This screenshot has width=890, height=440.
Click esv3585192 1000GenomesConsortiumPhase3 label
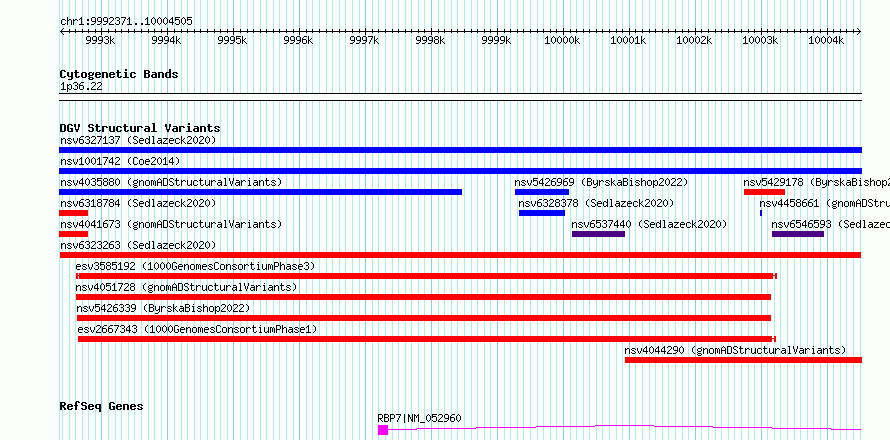(195, 266)
